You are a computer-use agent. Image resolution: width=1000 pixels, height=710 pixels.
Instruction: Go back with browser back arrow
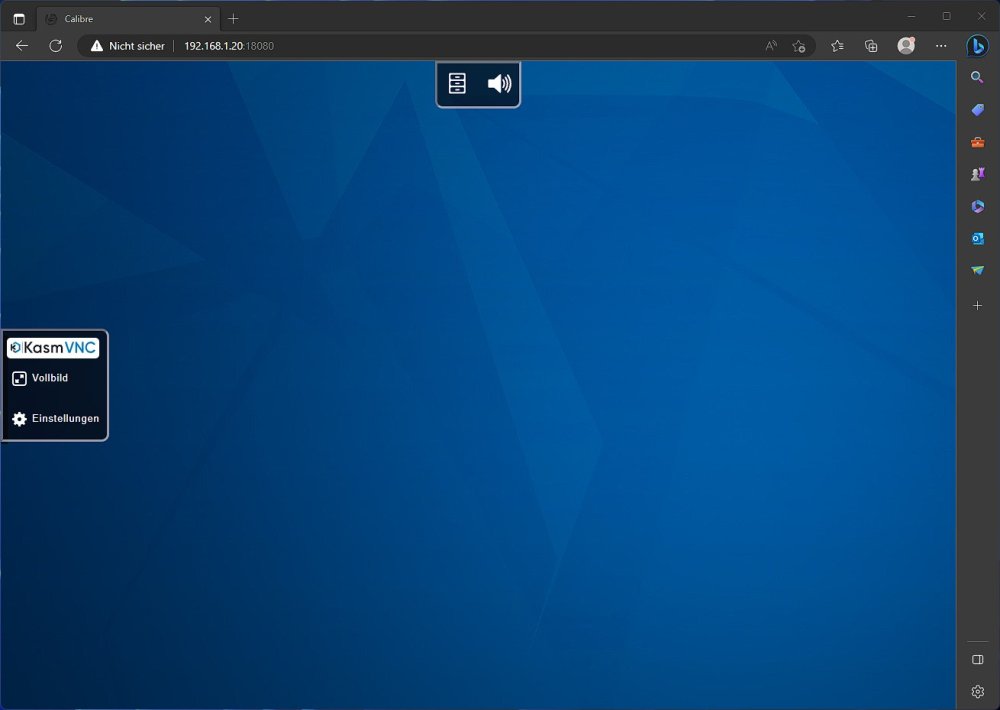[22, 46]
